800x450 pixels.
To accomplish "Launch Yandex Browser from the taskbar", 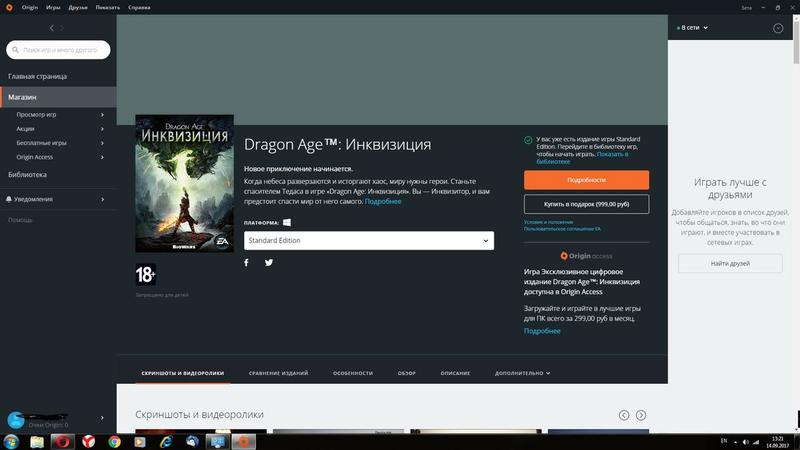I will pyautogui.click(x=89, y=442).
